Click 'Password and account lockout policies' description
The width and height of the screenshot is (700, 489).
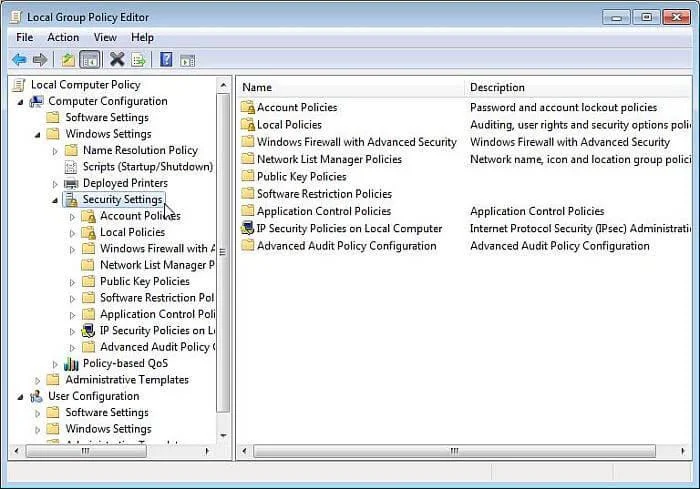point(563,108)
